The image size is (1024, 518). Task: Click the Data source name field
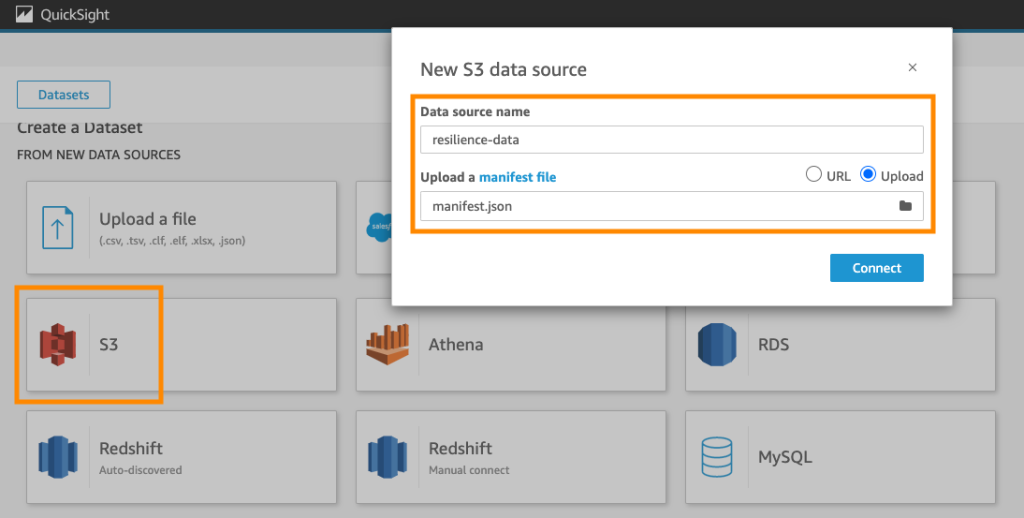pos(671,140)
